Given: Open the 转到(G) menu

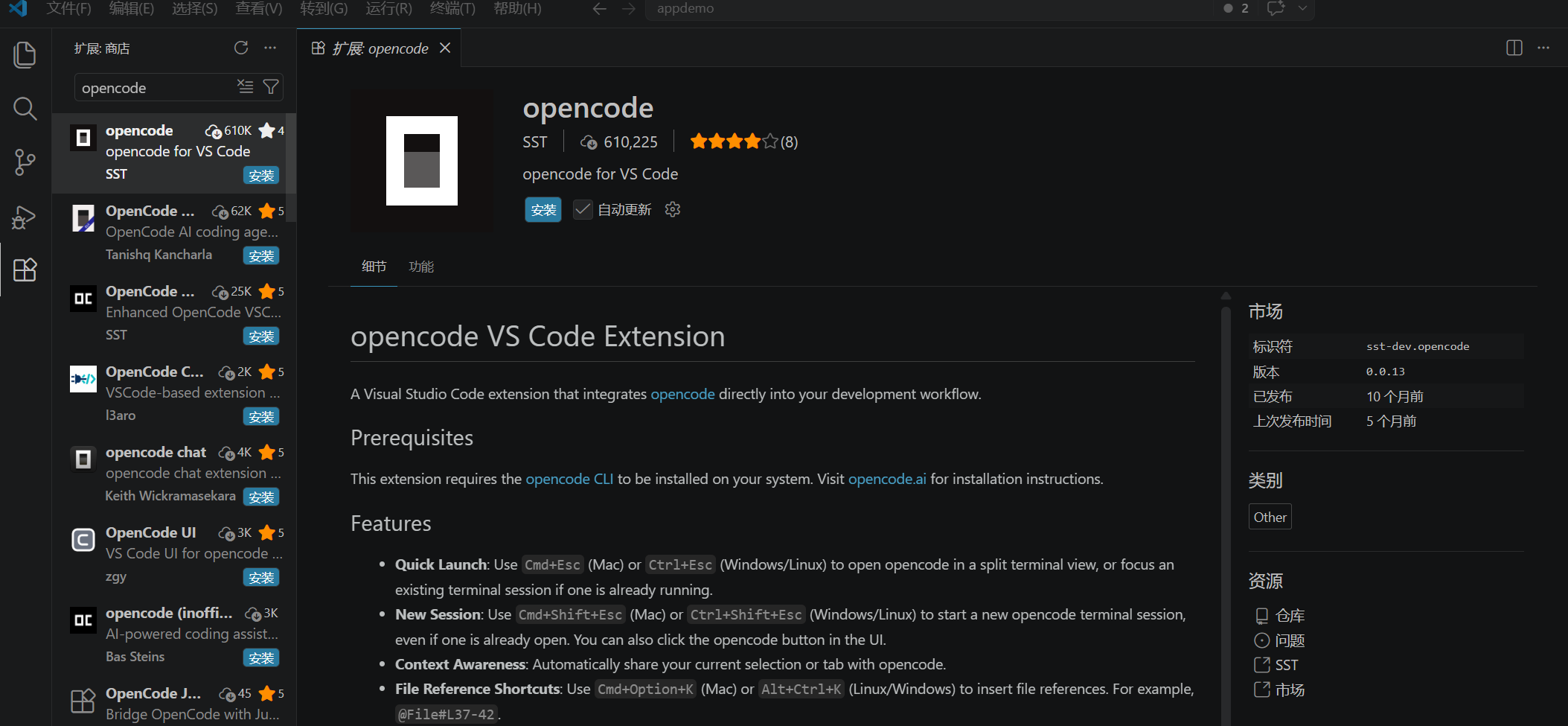Looking at the screenshot, I should 324,8.
